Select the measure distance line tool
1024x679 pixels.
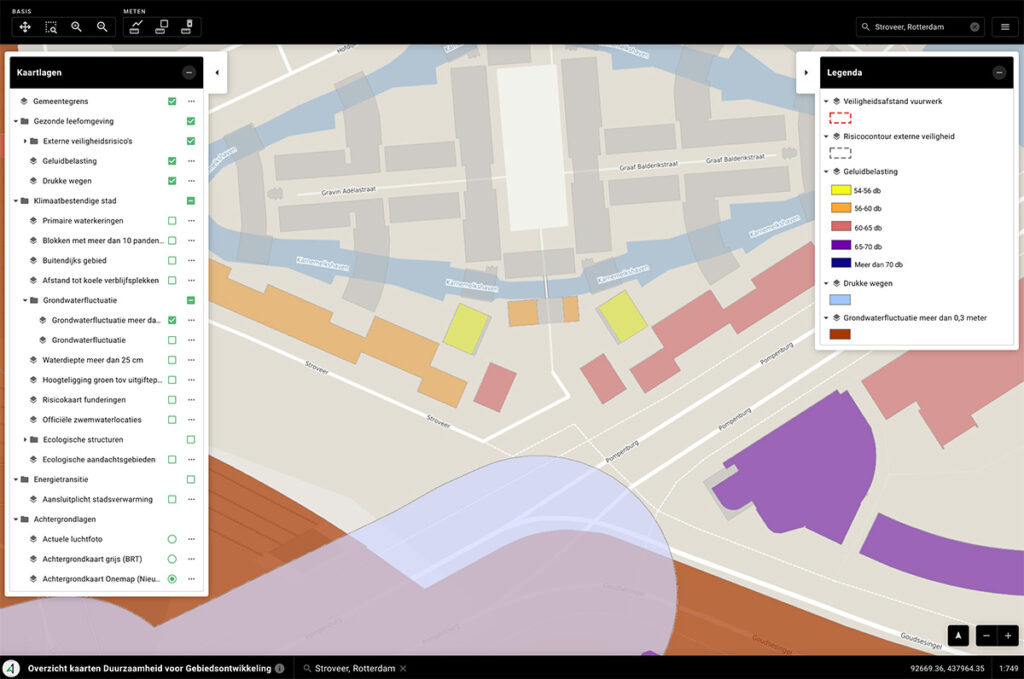click(136, 27)
